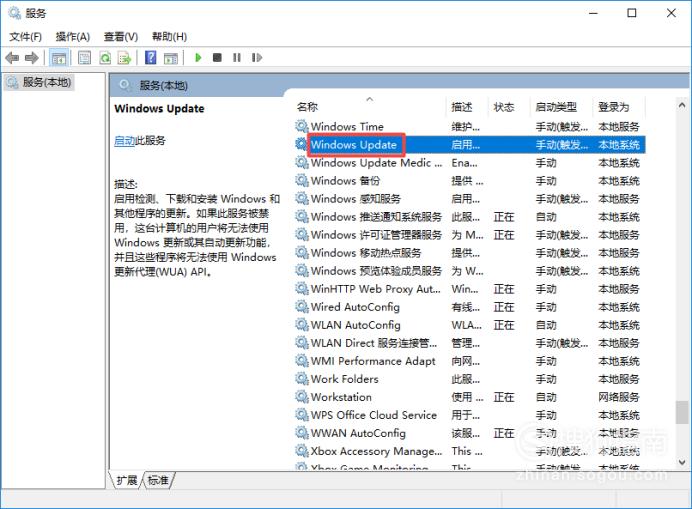The width and height of the screenshot is (692, 509).
Task: Pause the service with pause icon
Action: (237, 57)
